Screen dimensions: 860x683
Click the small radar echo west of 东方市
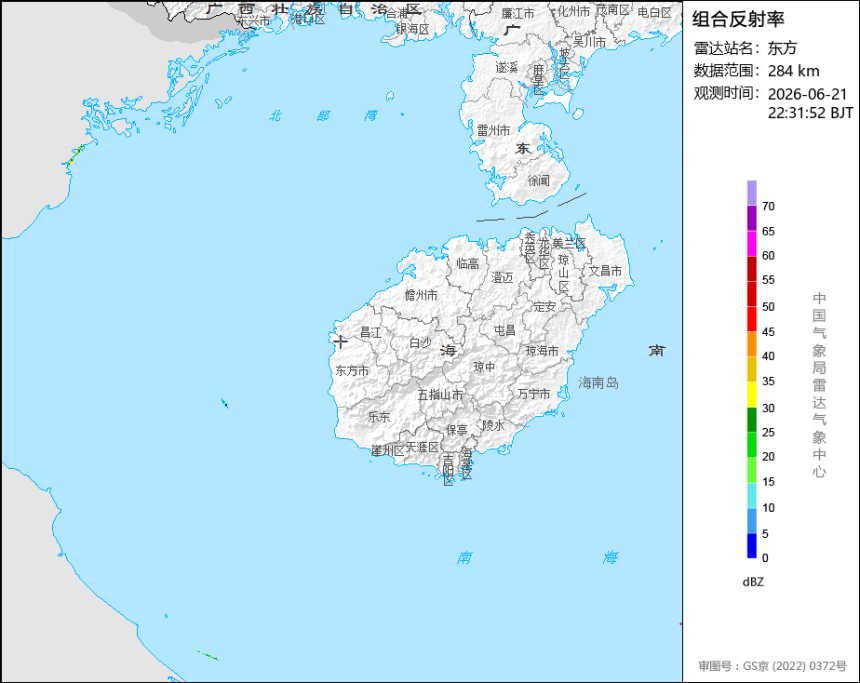(x=224, y=404)
